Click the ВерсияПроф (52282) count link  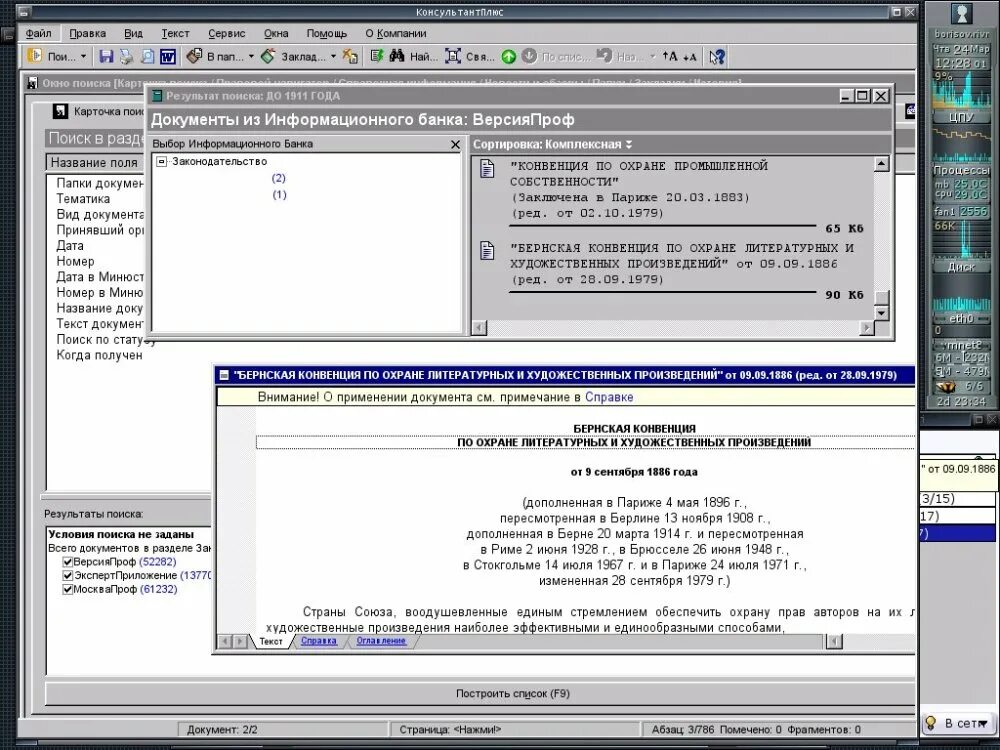(x=158, y=562)
